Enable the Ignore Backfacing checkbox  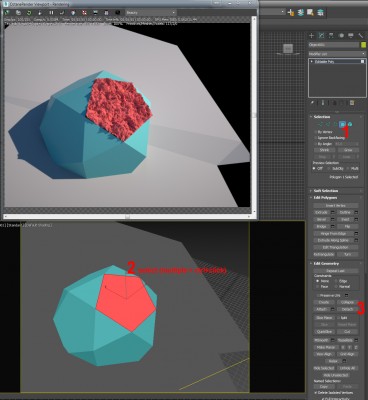point(315,138)
